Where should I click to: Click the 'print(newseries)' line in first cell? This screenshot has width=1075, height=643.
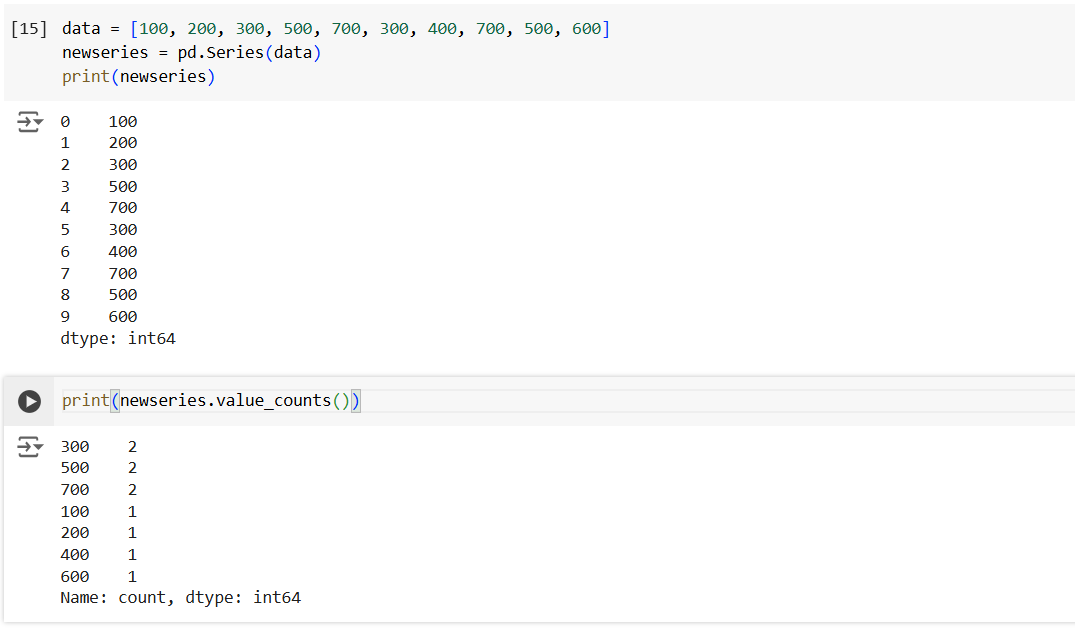coord(138,76)
